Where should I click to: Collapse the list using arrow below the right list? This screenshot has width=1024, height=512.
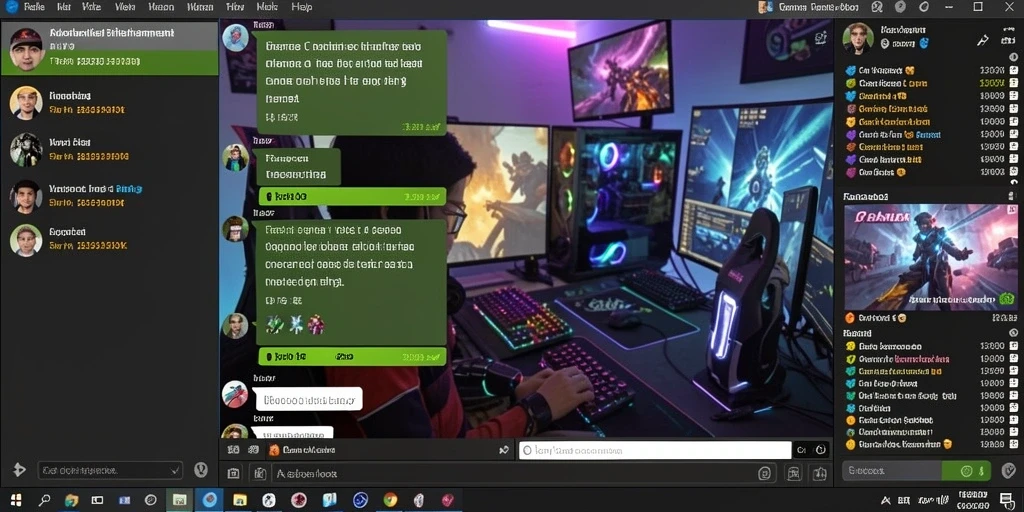(1014, 183)
